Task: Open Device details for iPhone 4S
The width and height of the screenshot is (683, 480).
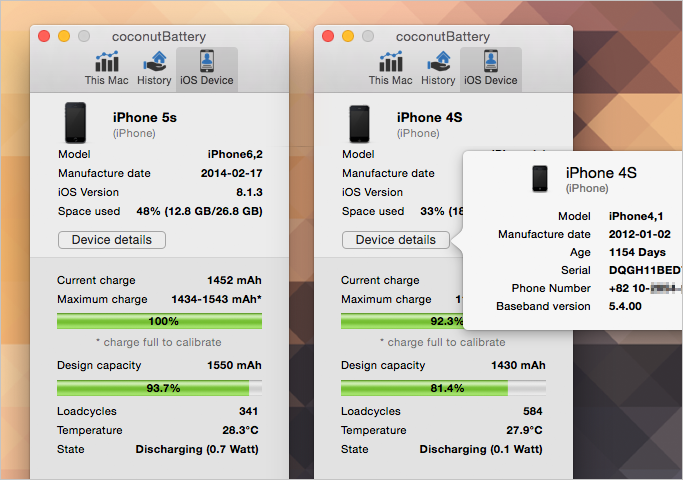Action: click(396, 240)
